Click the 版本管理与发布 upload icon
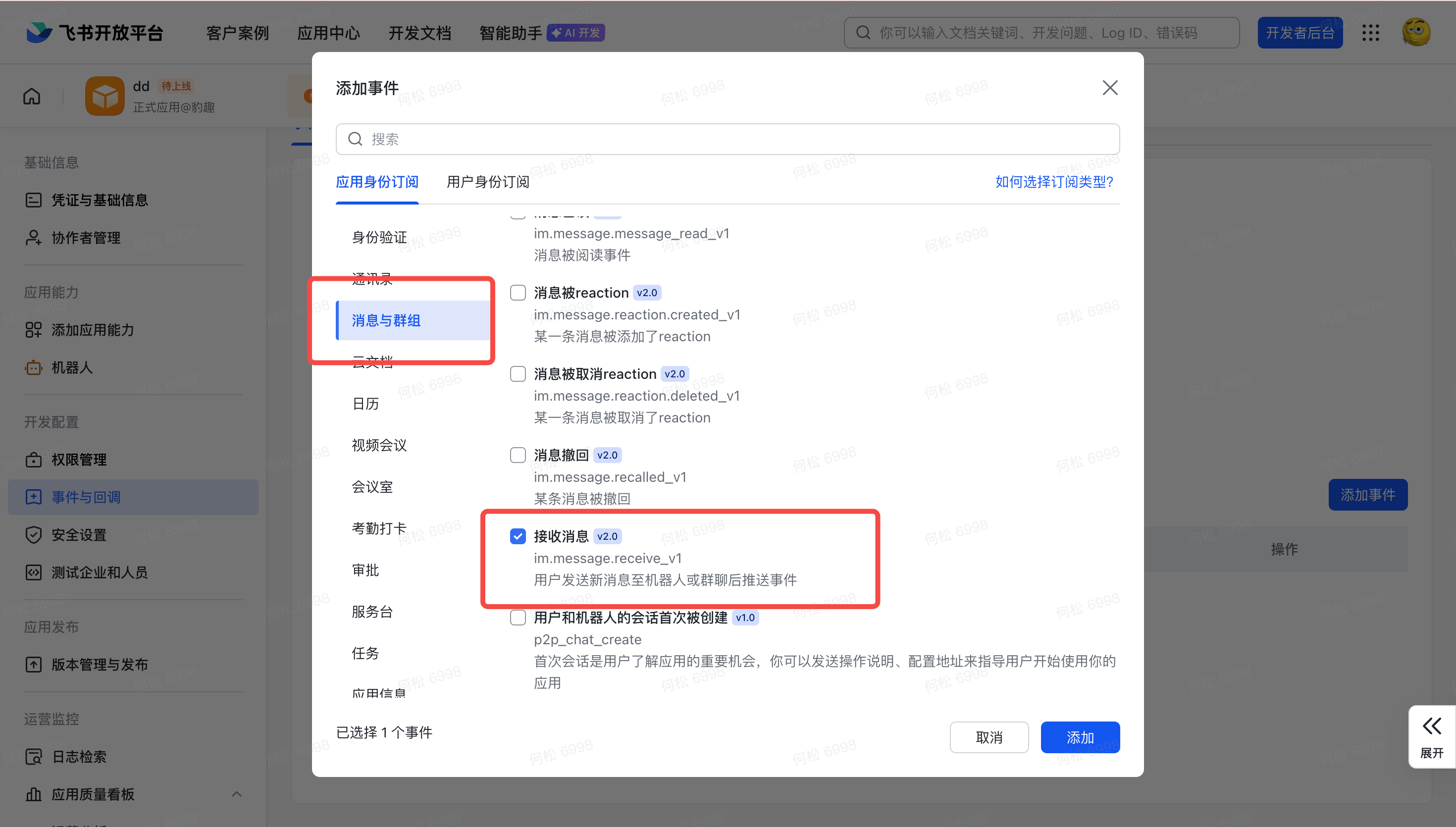This screenshot has height=827, width=1456. coord(34,665)
